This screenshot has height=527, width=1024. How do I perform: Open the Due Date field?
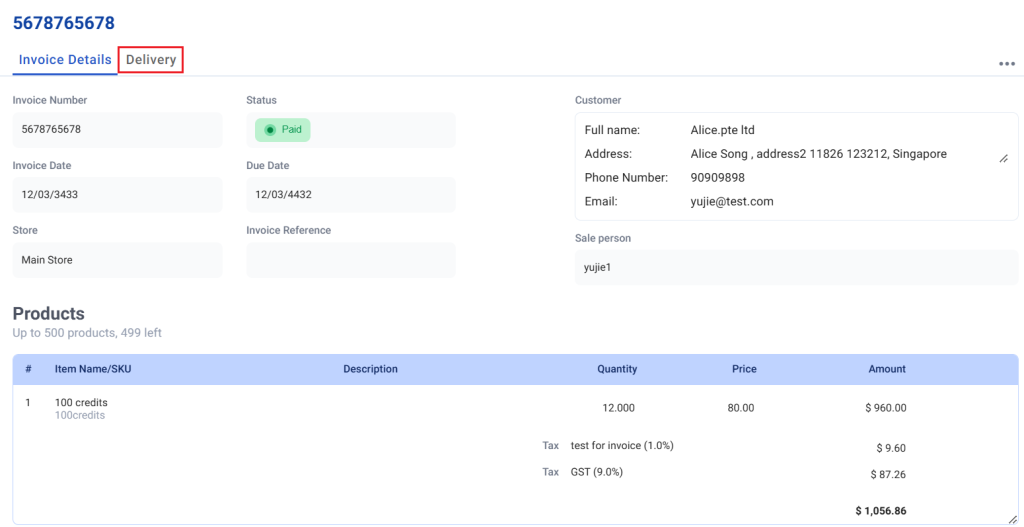point(350,195)
